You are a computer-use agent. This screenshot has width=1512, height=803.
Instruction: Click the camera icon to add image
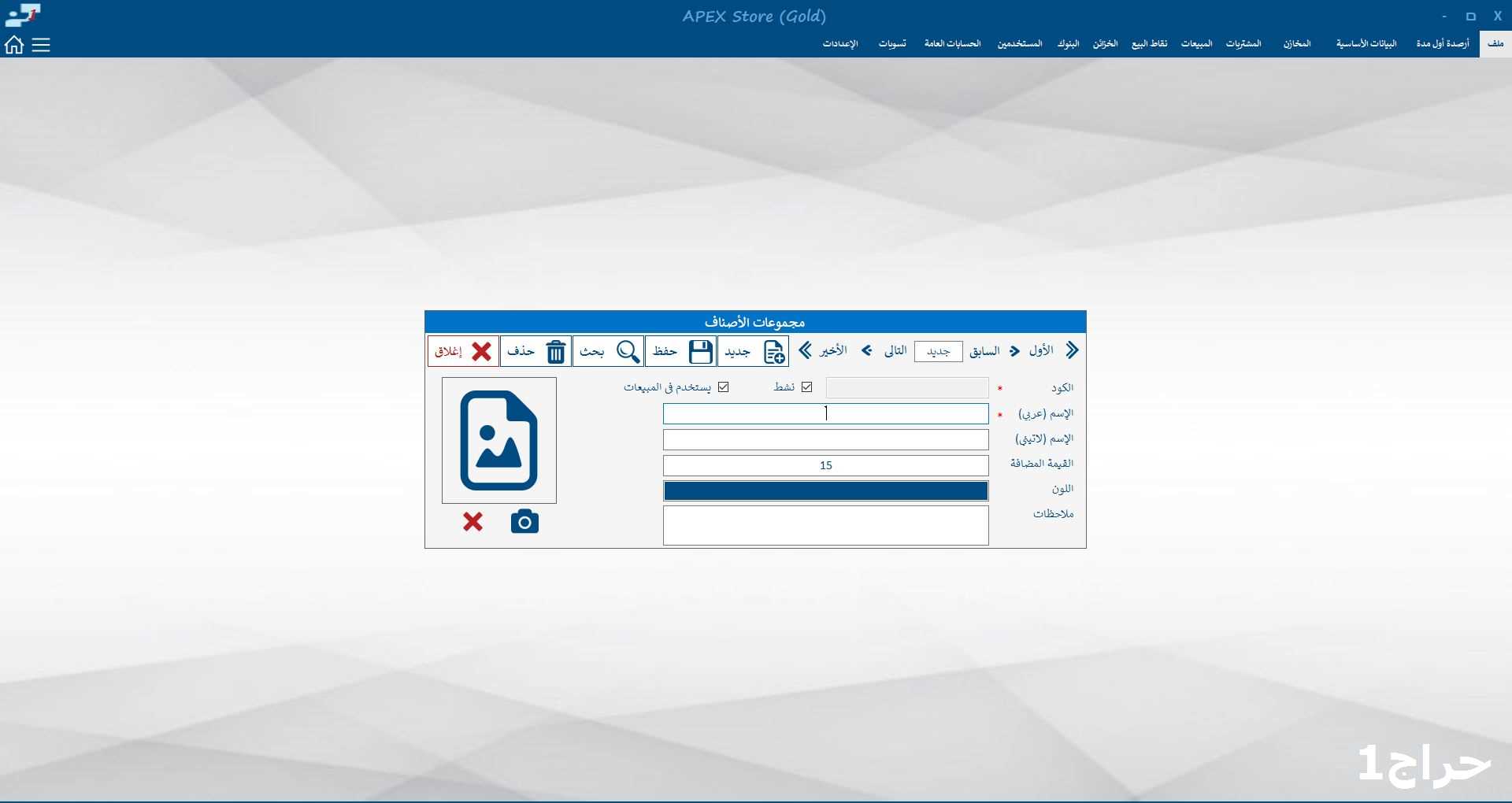pos(524,522)
